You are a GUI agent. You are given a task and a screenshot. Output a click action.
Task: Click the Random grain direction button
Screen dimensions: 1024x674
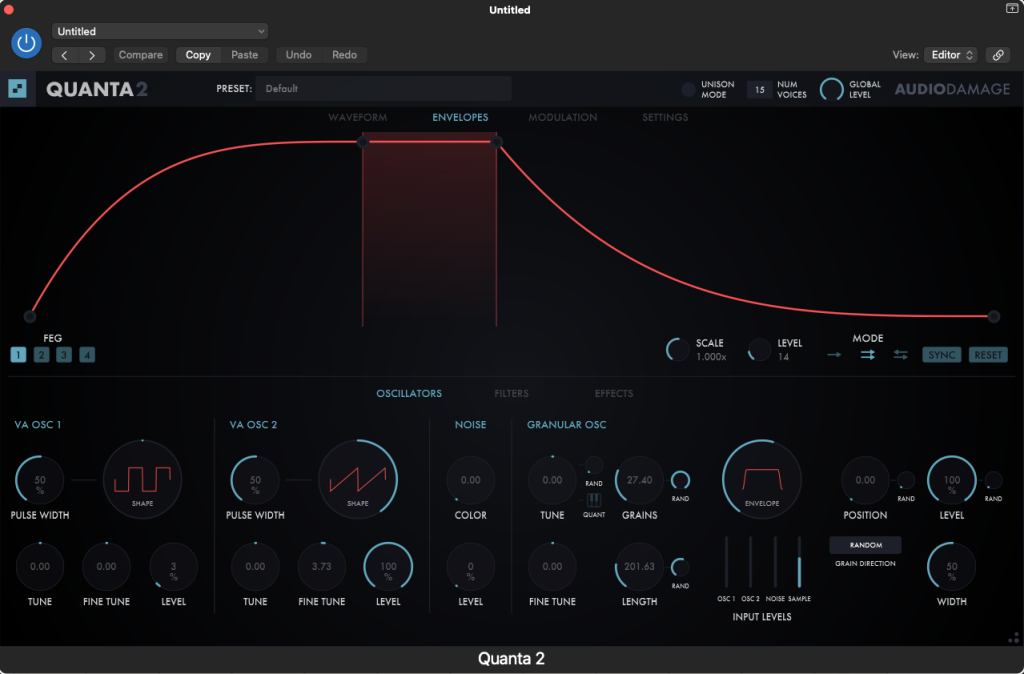tap(865, 546)
